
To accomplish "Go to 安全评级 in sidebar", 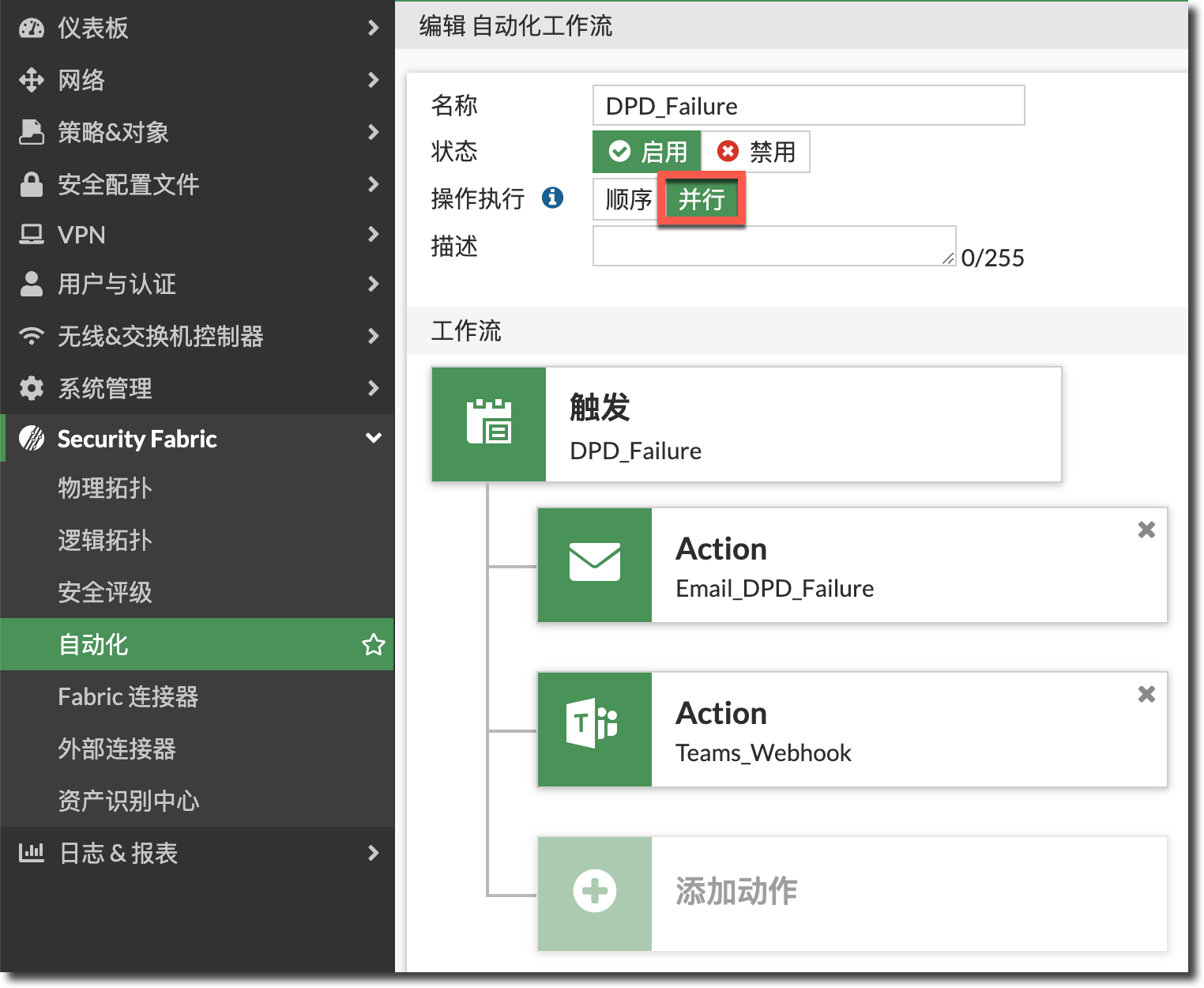I will [x=105, y=593].
